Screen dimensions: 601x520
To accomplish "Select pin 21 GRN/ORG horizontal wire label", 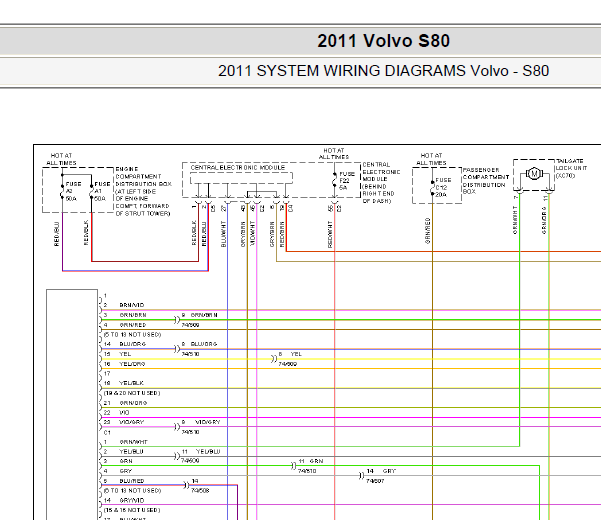I will (x=133, y=403).
